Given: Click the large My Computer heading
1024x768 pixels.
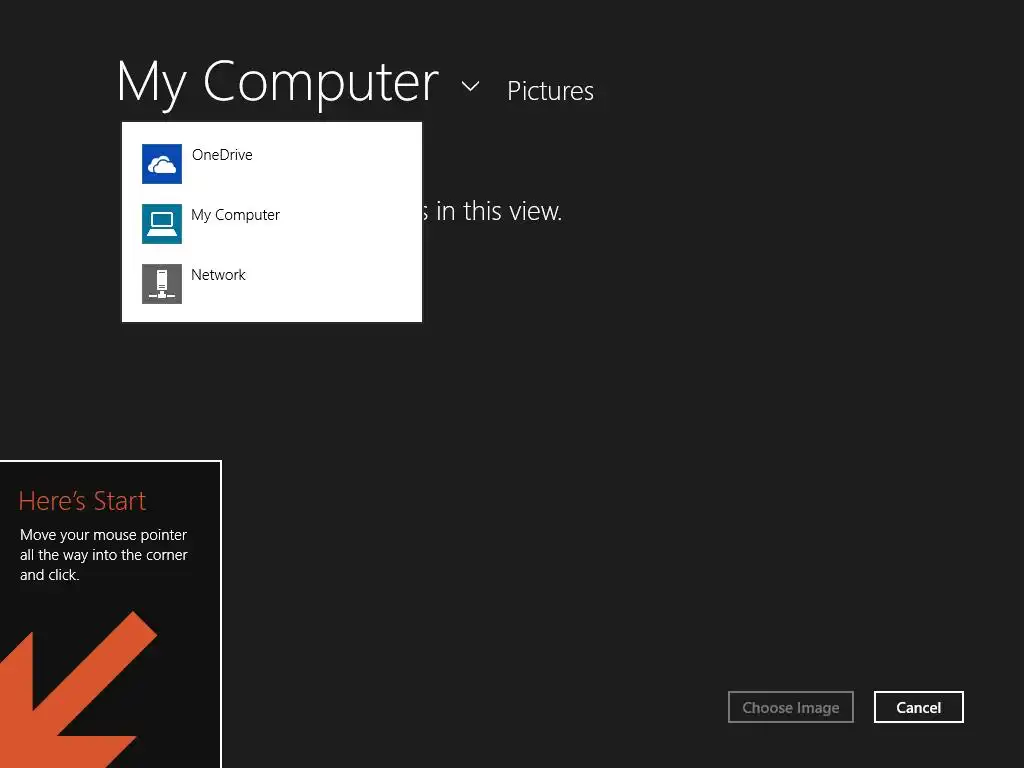Looking at the screenshot, I should [278, 83].
